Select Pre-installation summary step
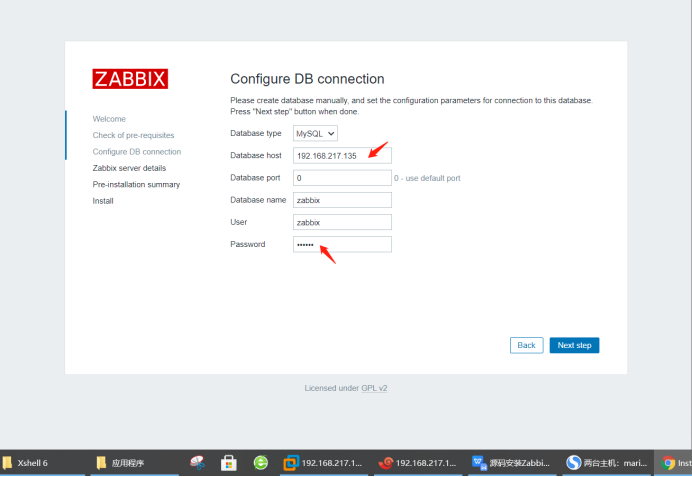This screenshot has height=477, width=692. pos(136,184)
